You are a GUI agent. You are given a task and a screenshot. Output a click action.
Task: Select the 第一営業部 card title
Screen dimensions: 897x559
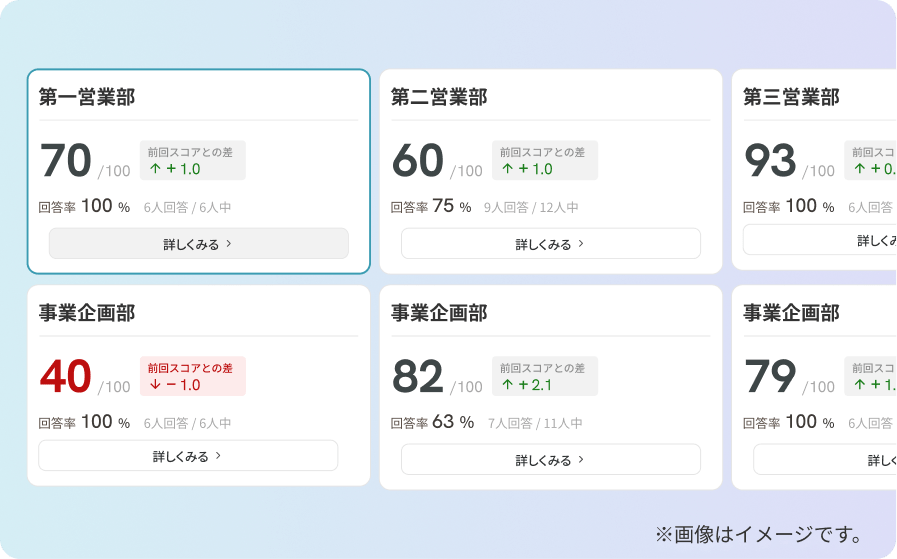click(87, 97)
